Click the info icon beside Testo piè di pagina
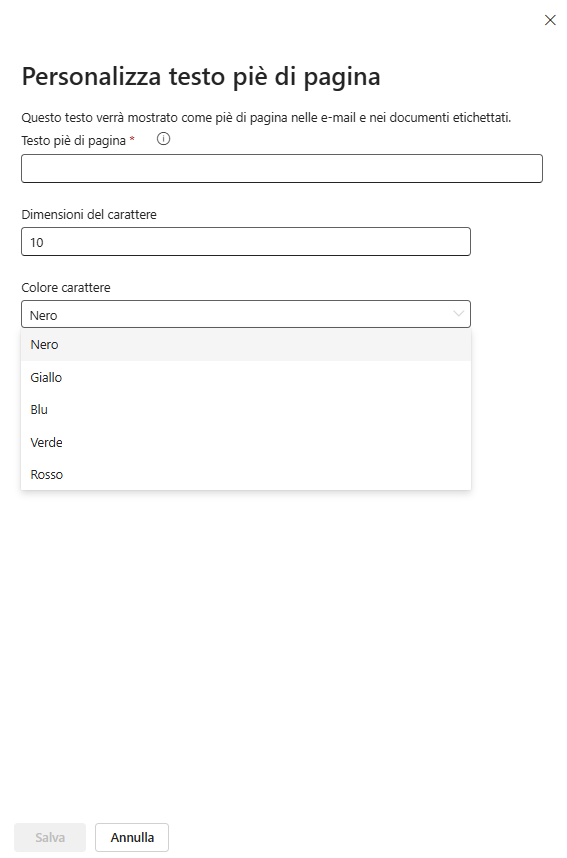 [163, 139]
